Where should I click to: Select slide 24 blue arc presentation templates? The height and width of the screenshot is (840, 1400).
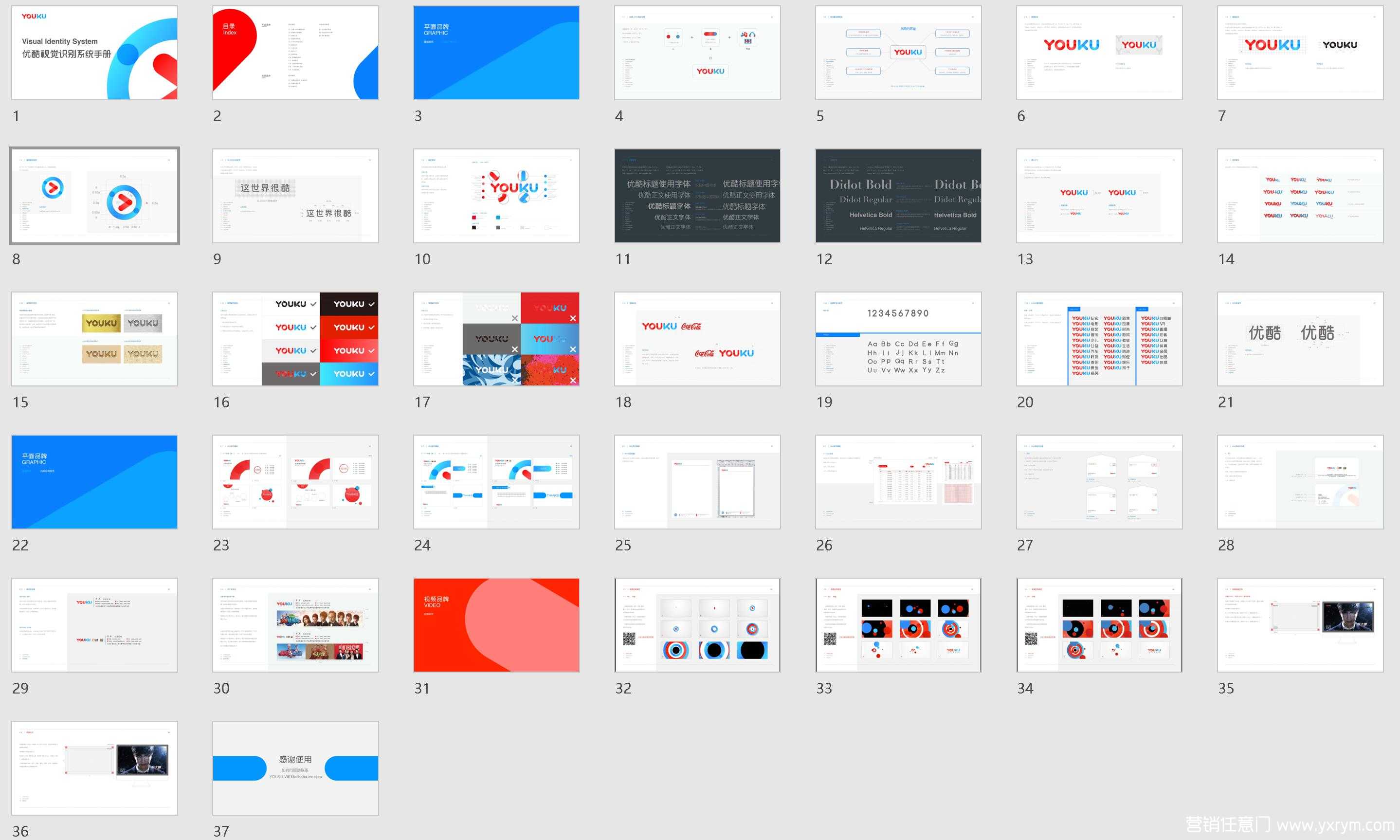point(496,482)
